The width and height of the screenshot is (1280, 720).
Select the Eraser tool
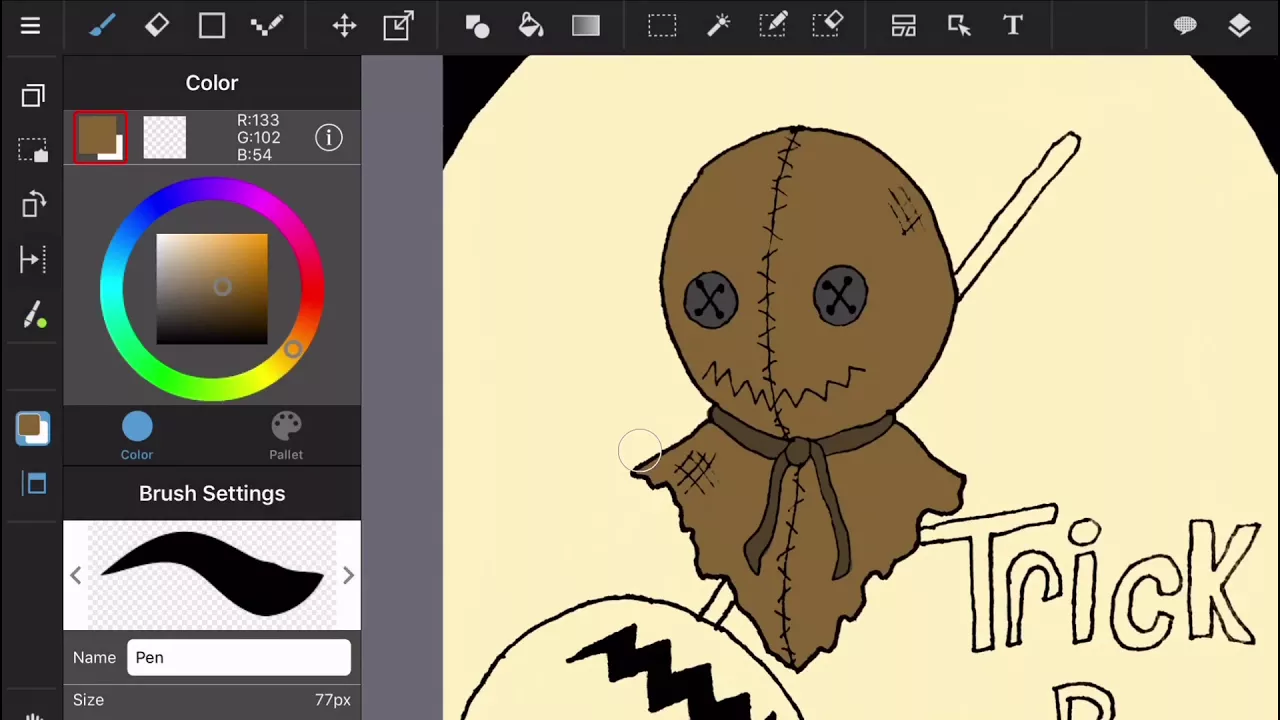coord(157,26)
